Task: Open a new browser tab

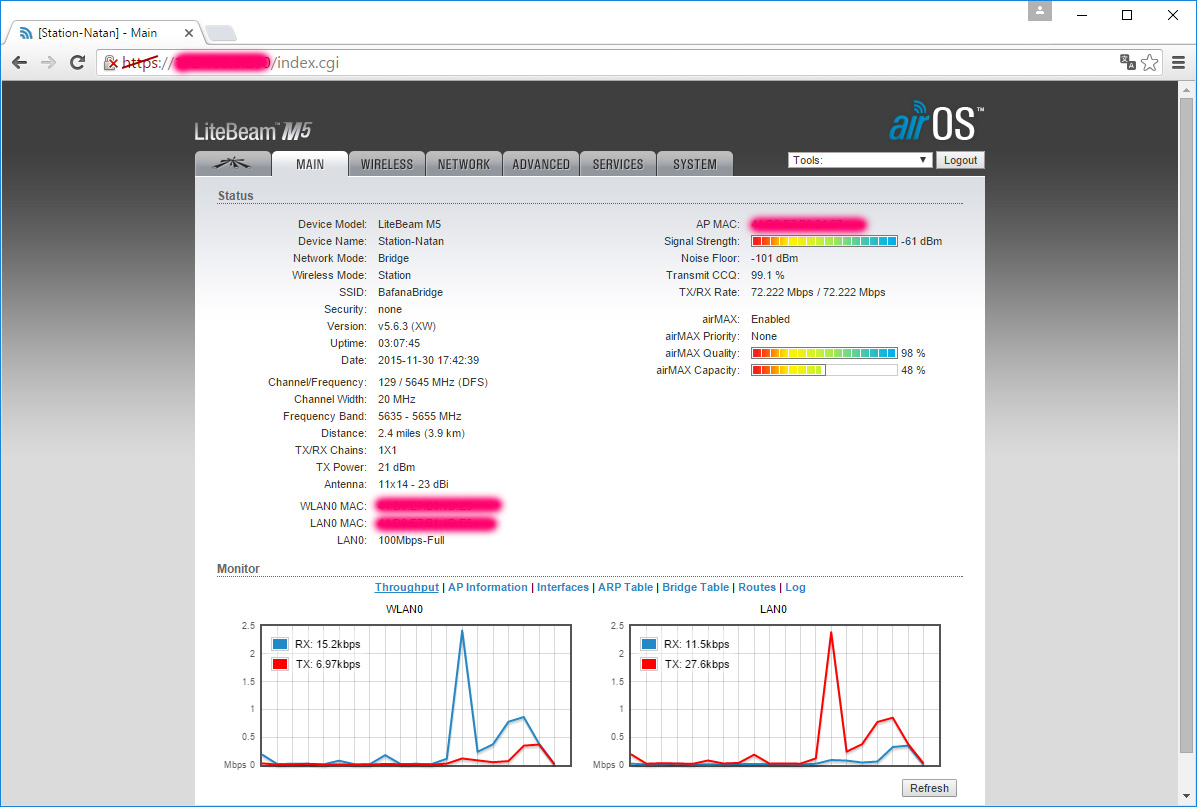Action: click(221, 33)
